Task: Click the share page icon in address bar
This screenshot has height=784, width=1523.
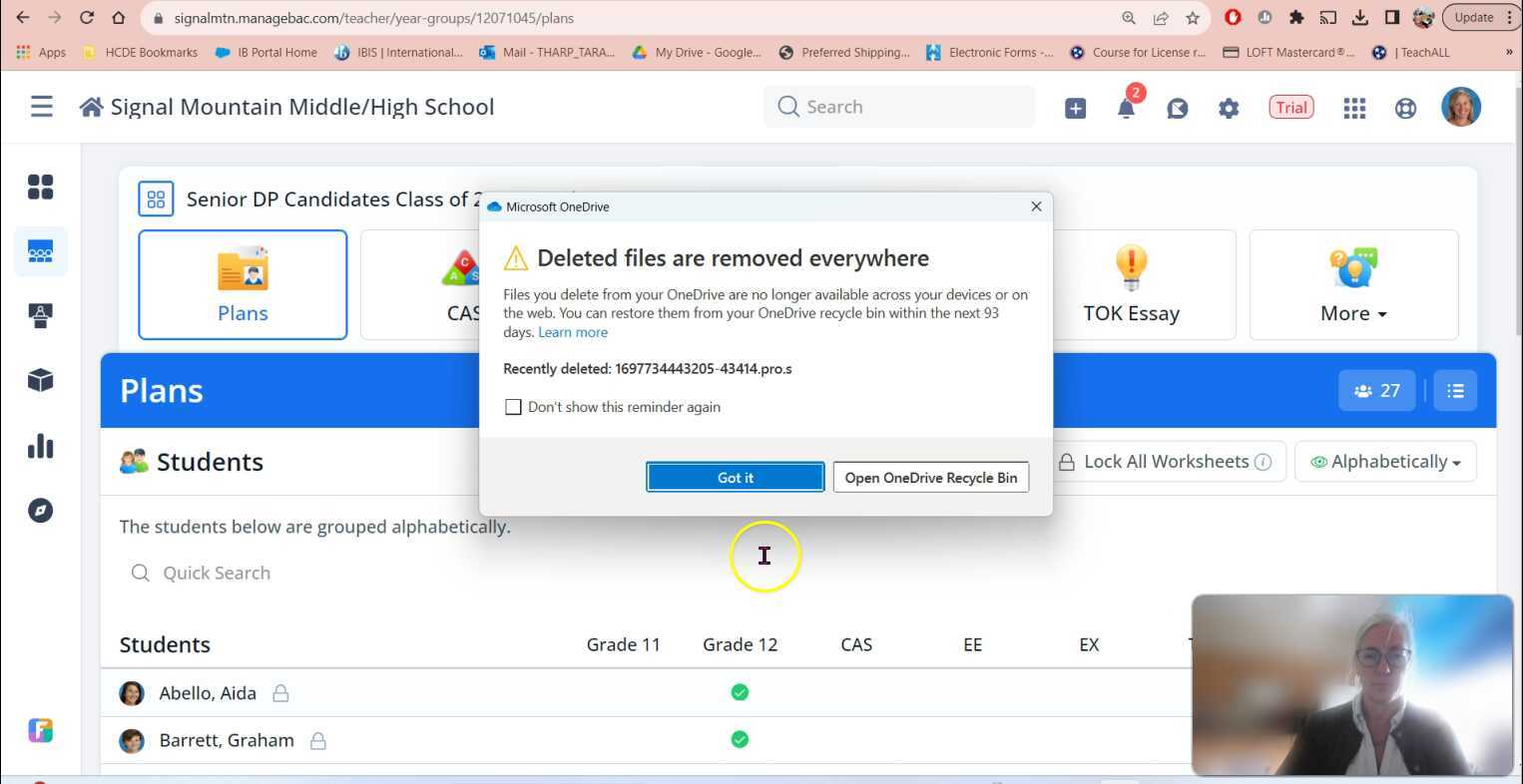Action: click(x=1161, y=18)
